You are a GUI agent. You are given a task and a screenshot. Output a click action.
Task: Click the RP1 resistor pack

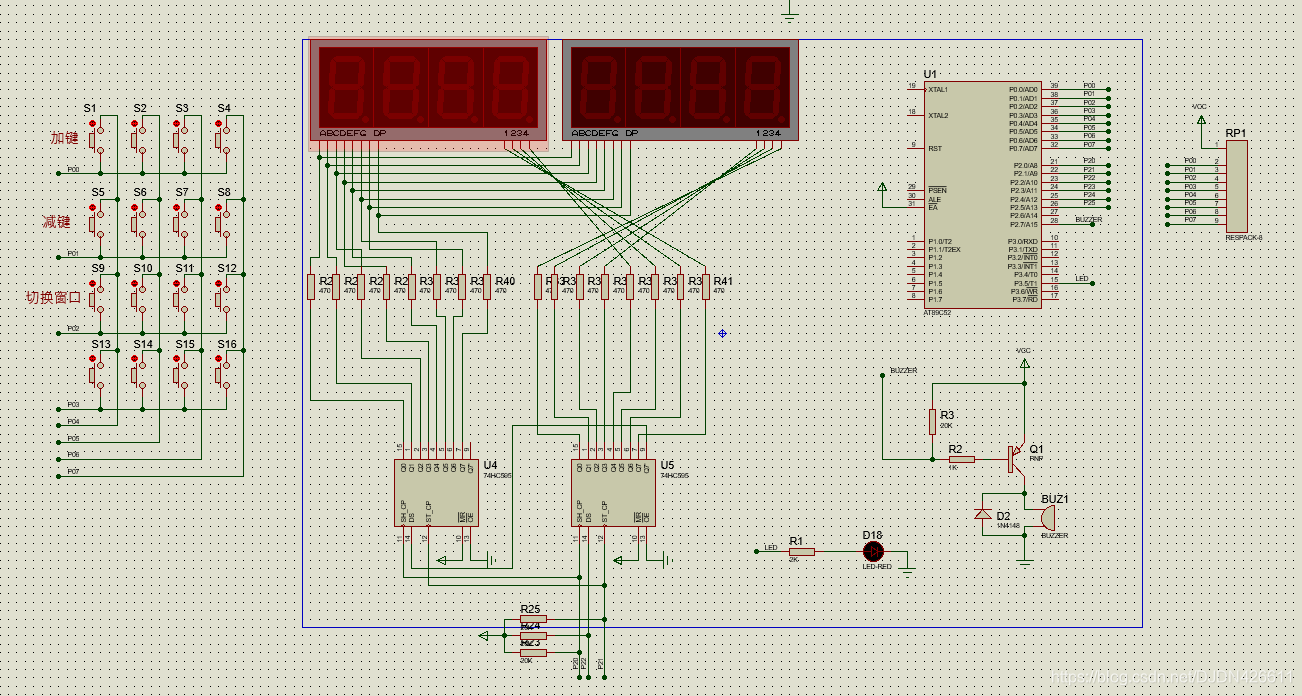pos(1237,186)
